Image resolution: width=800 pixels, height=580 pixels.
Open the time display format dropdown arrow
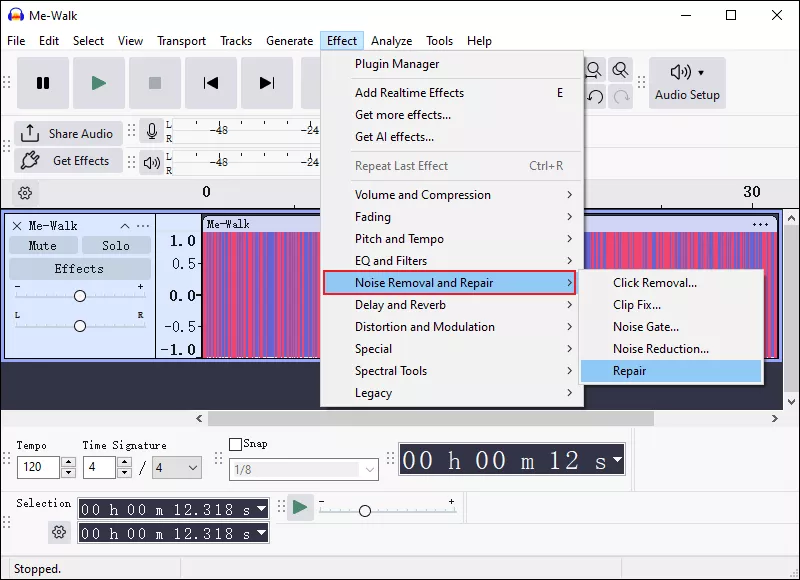tap(617, 459)
